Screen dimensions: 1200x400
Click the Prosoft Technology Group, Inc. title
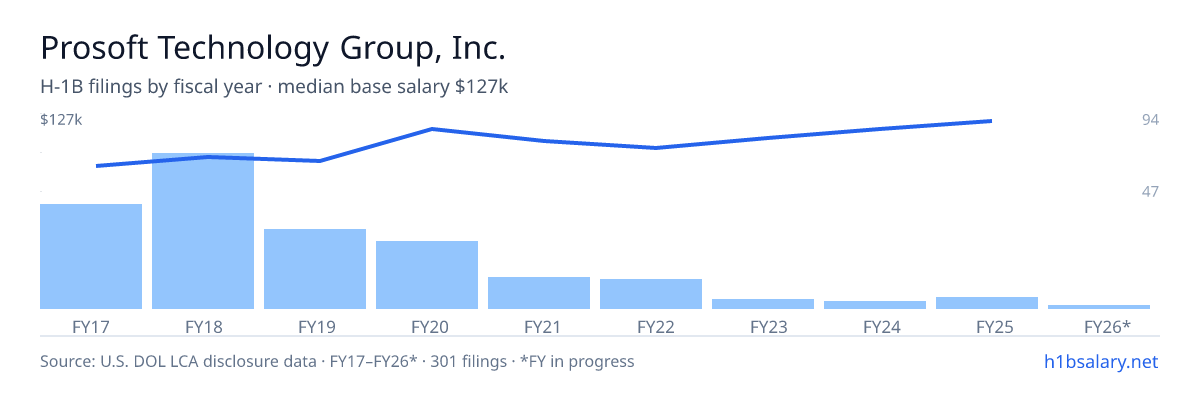(273, 48)
